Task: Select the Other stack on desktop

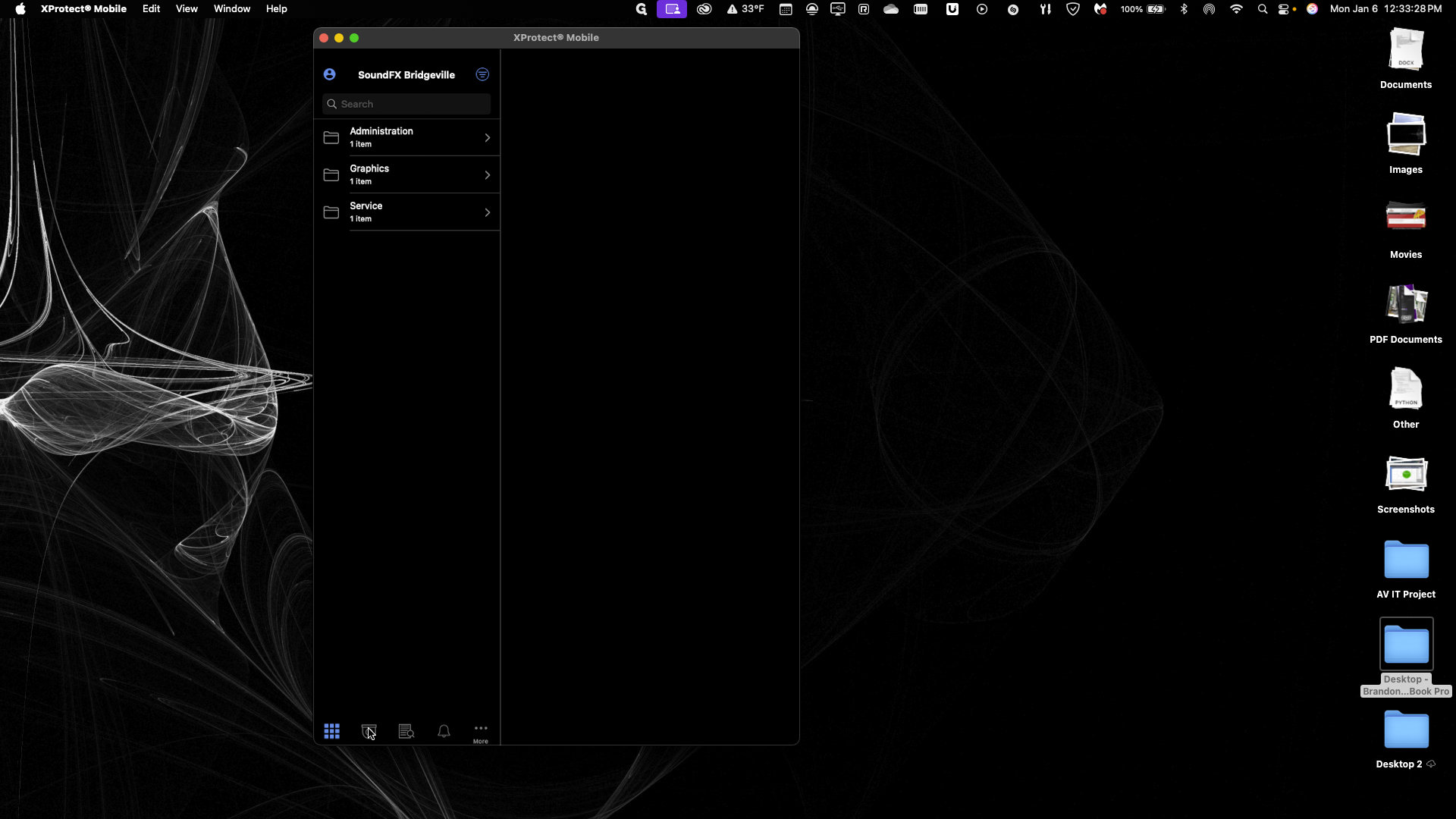Action: [x=1406, y=398]
